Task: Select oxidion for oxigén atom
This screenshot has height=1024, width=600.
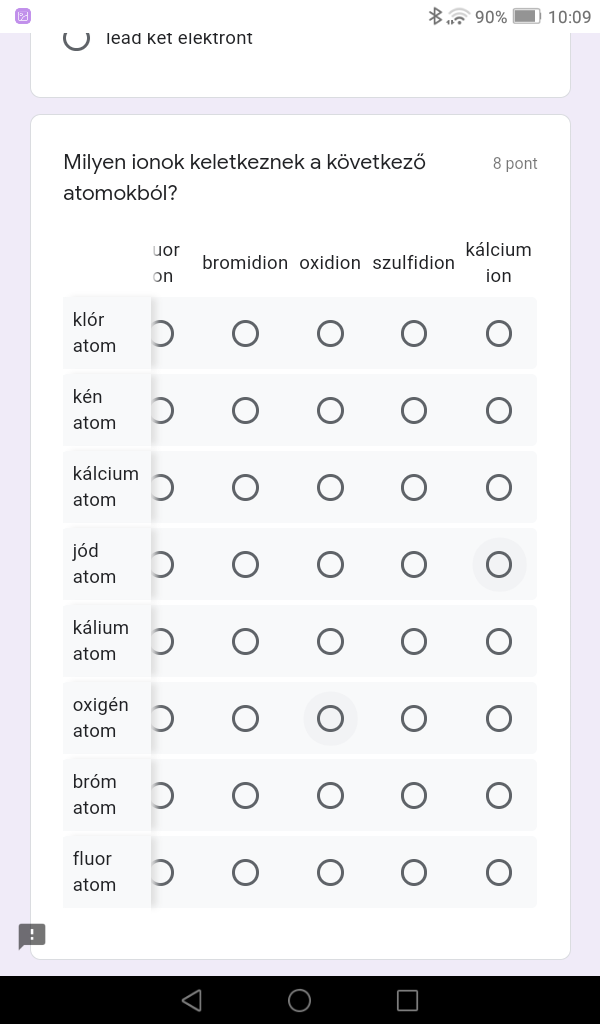Action: click(330, 719)
